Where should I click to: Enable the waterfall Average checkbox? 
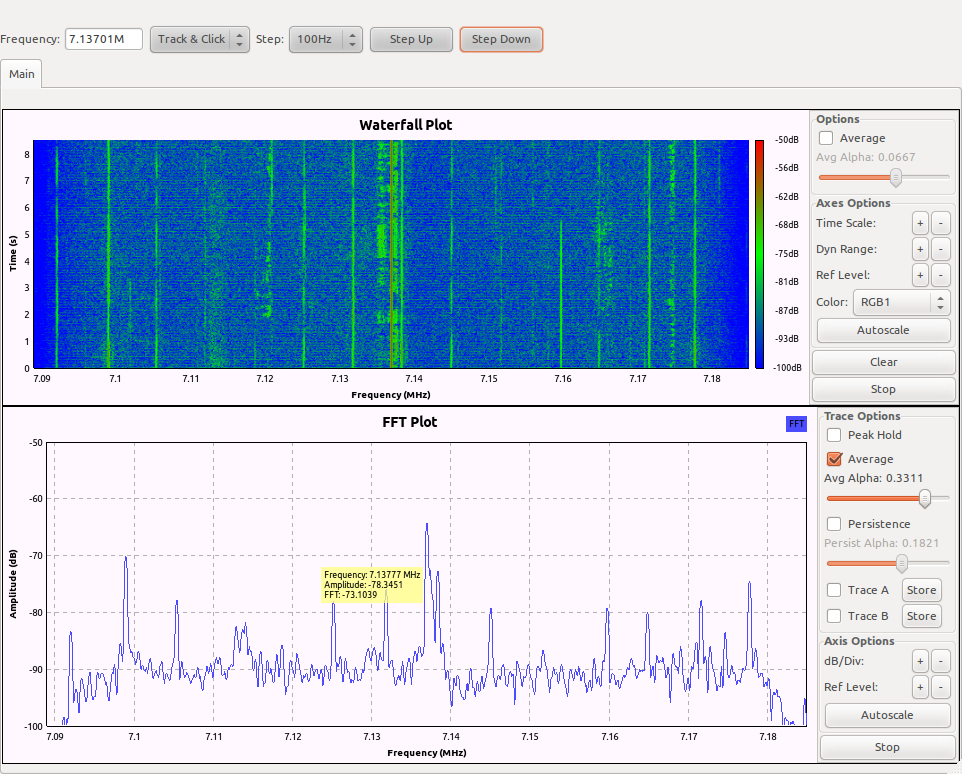(x=826, y=138)
